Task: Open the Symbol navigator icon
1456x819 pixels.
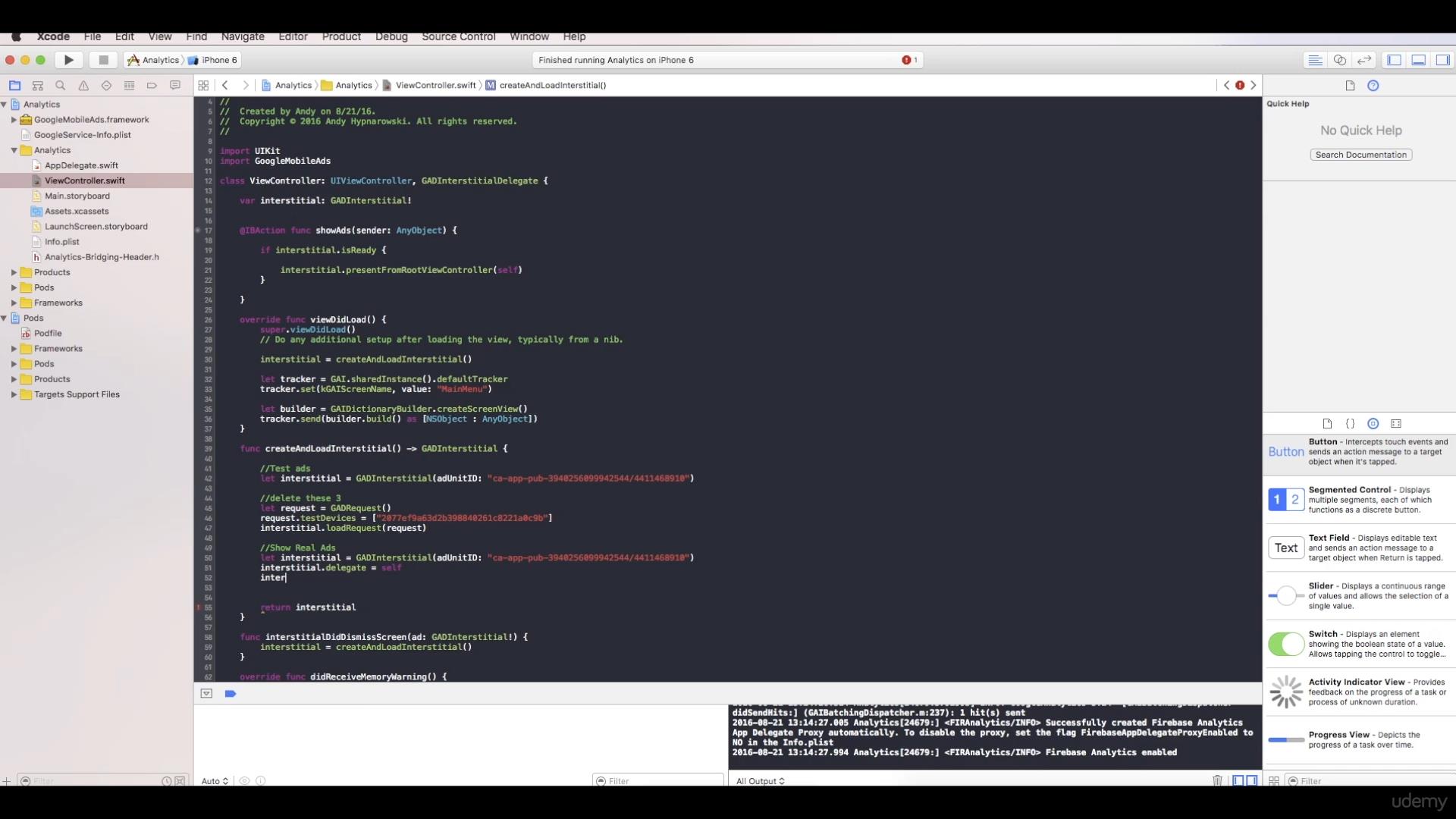Action: [x=38, y=86]
